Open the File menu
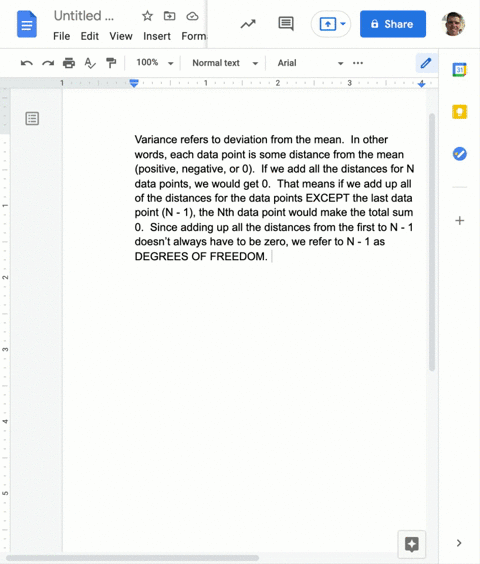The width and height of the screenshot is (480, 564). click(62, 36)
